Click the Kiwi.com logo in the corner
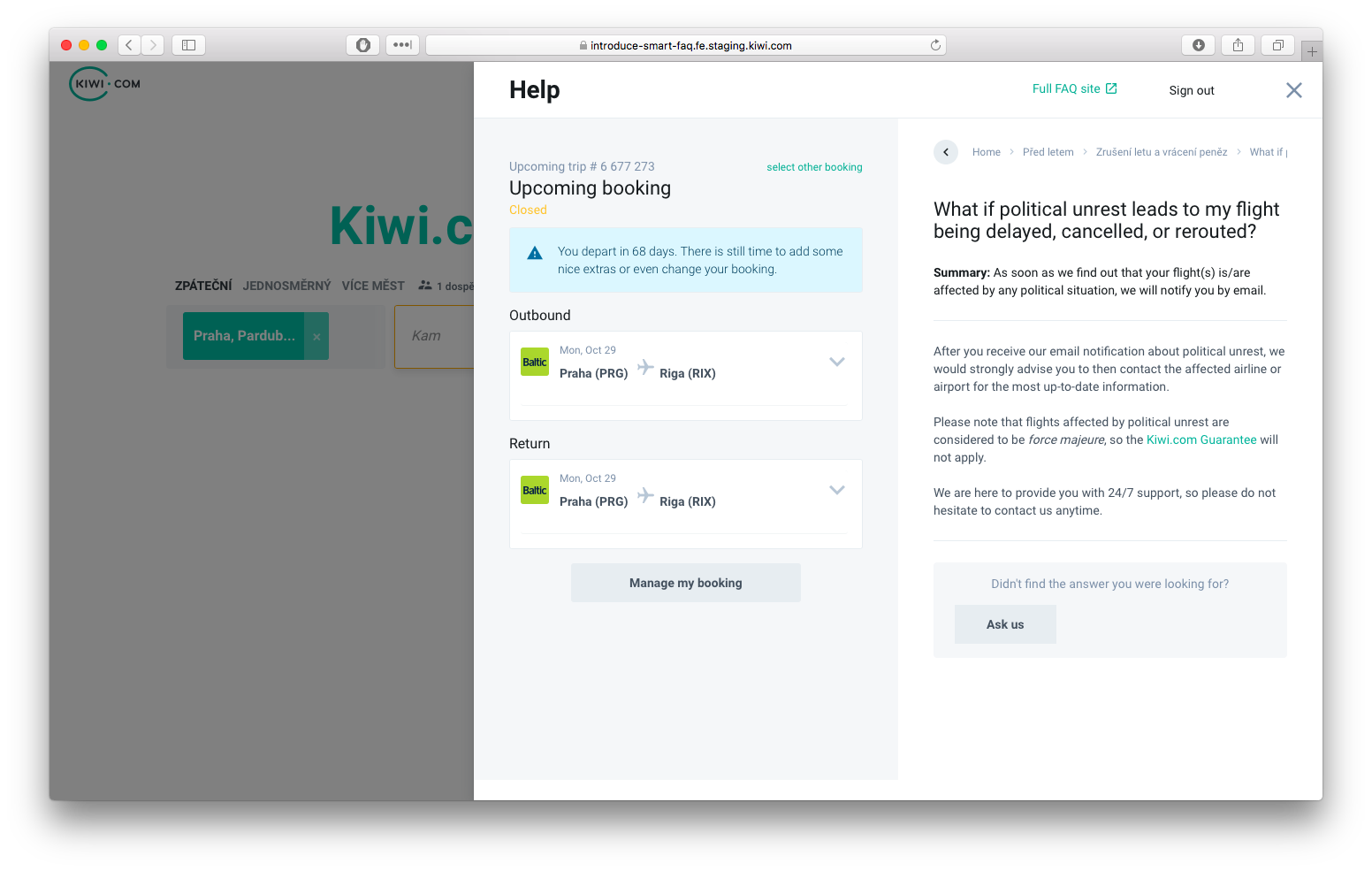The height and width of the screenshot is (871, 1372). [x=103, y=83]
